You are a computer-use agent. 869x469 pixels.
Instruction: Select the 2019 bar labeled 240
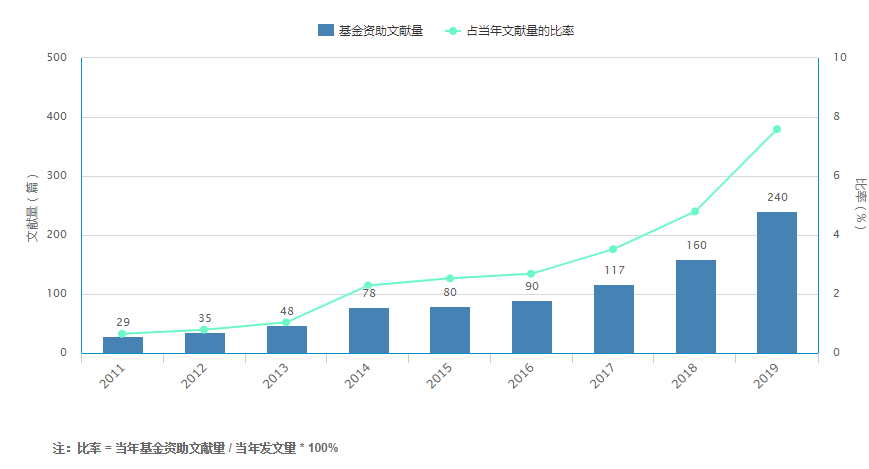point(777,283)
